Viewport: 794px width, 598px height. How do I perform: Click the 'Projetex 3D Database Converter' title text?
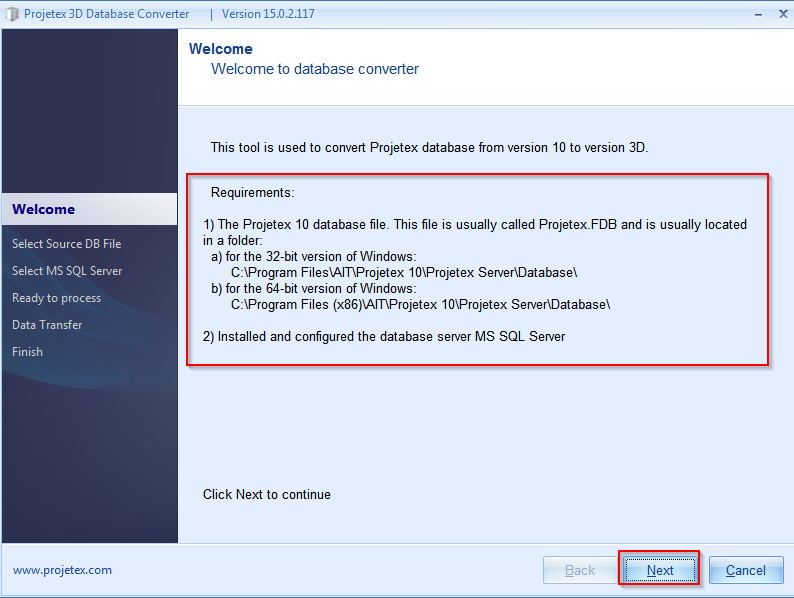point(106,14)
